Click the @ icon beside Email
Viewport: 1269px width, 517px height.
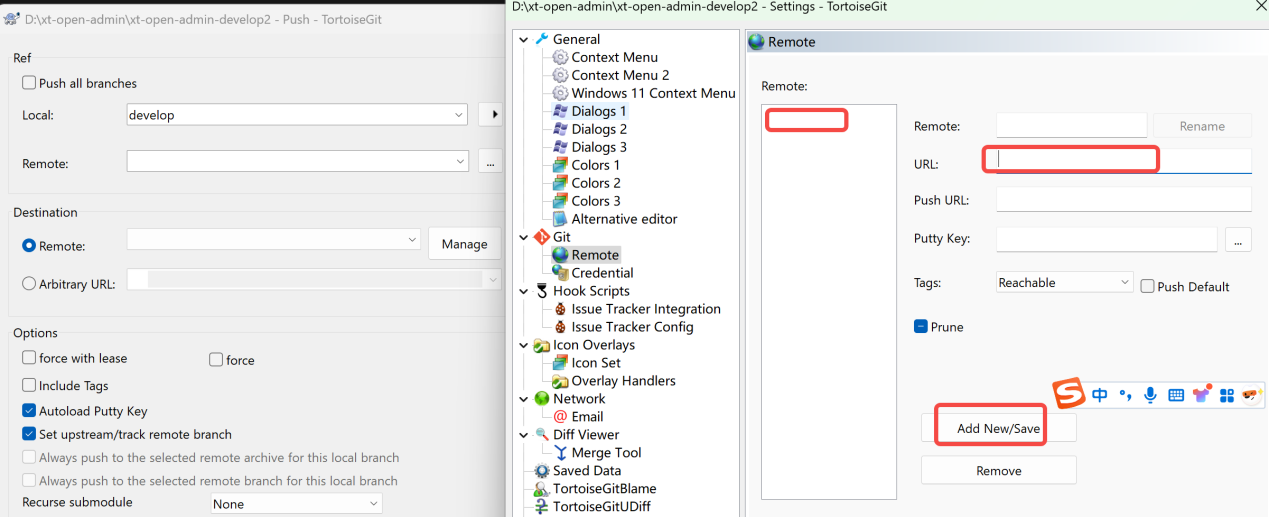point(560,417)
